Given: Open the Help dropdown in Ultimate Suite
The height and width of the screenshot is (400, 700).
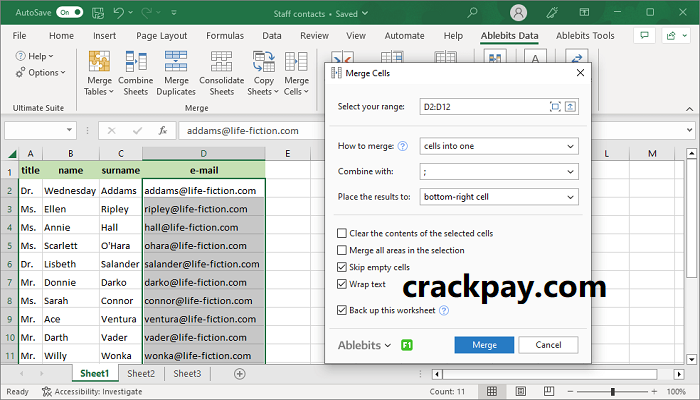Looking at the screenshot, I should coord(34,56).
